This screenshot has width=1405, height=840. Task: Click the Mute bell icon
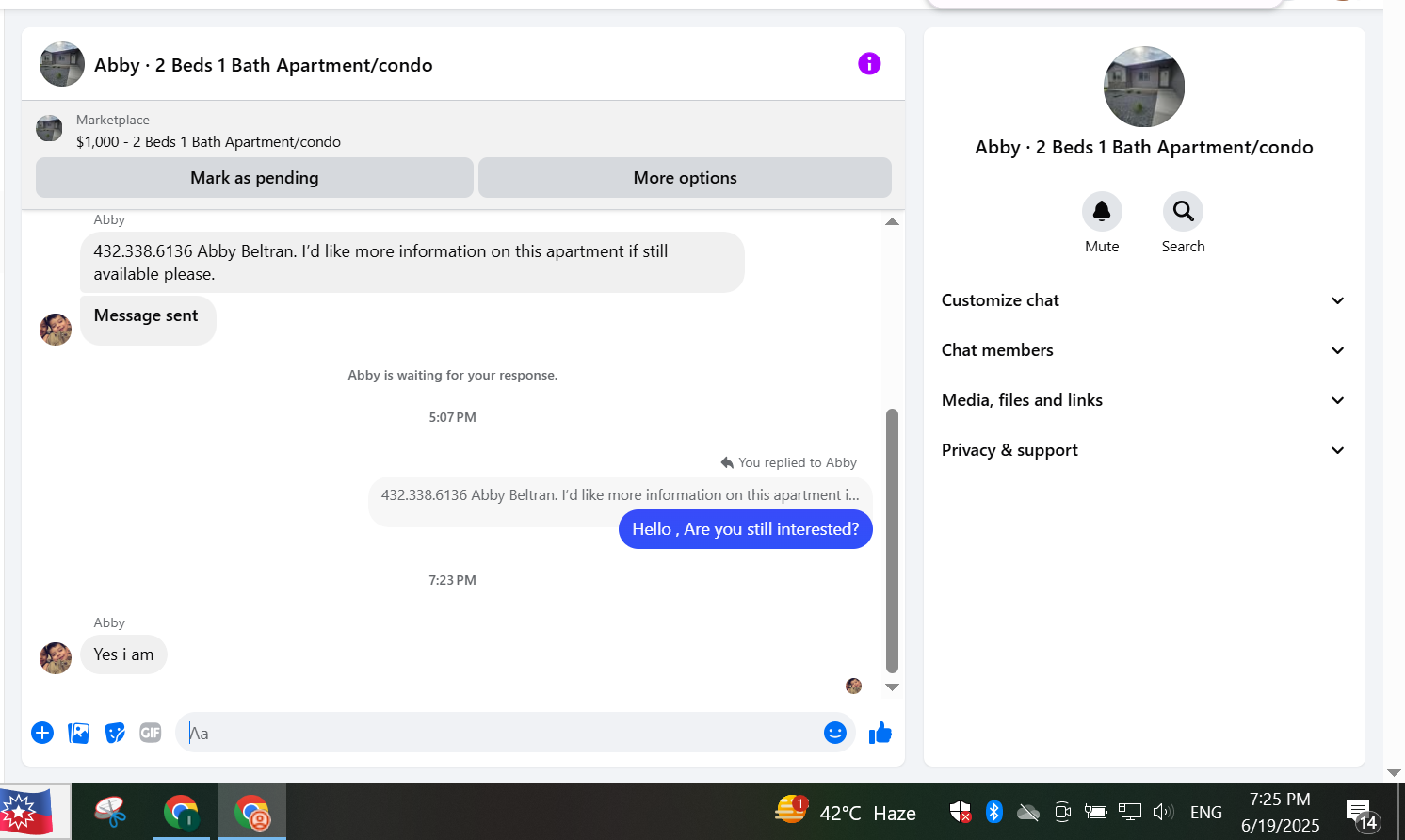coord(1102,212)
